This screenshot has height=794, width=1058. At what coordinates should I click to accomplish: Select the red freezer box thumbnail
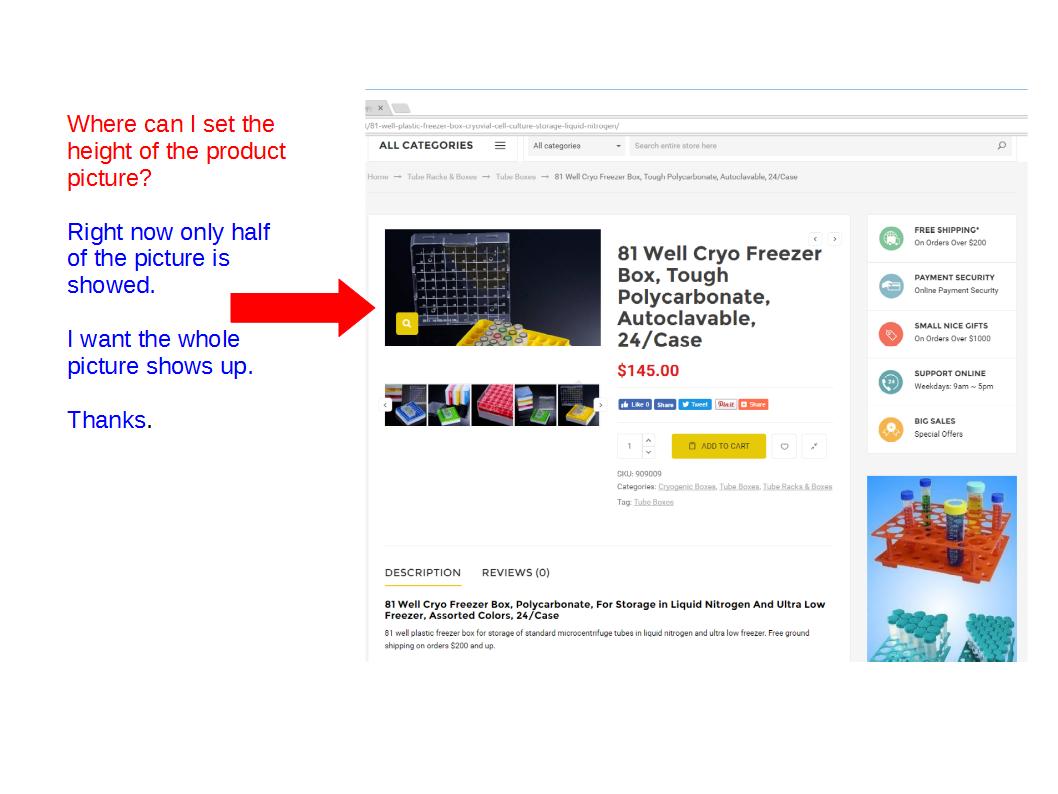point(492,405)
